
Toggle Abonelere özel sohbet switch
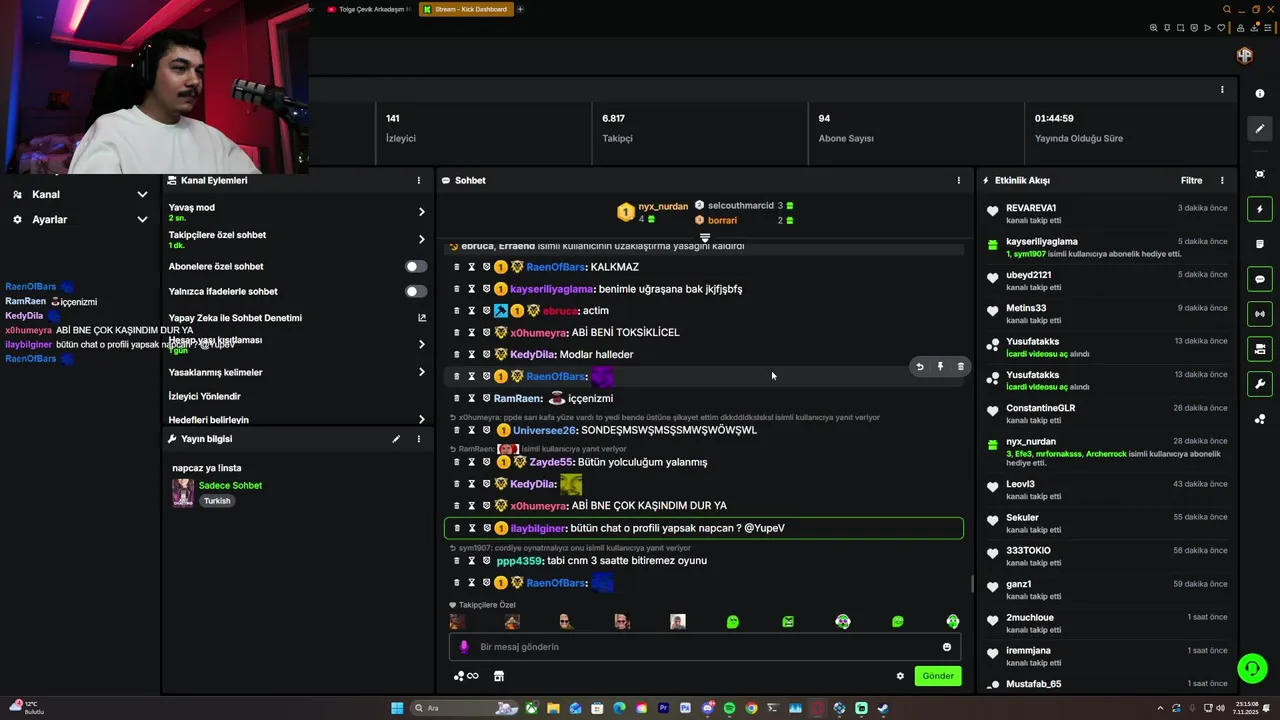pyautogui.click(x=416, y=267)
